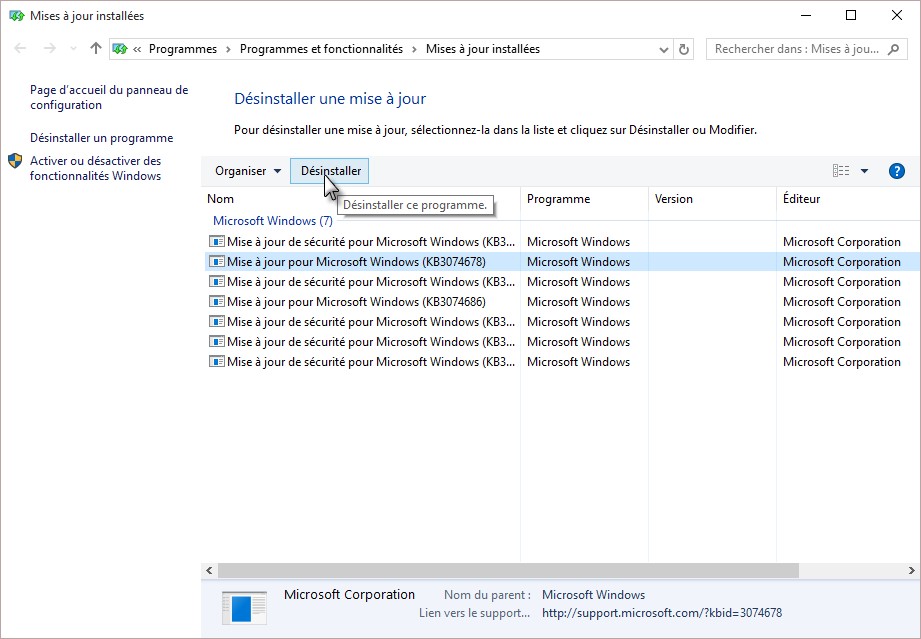Sort by the Éditeur column header

(x=801, y=199)
